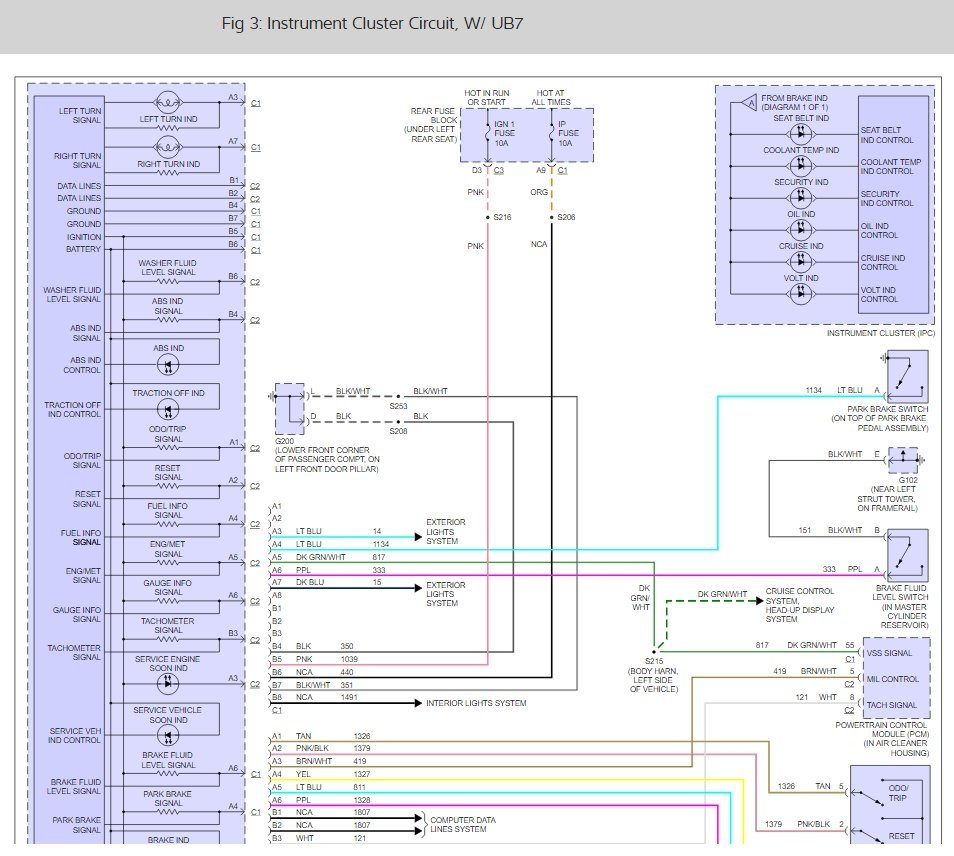Click the Fig 3 Instrument Cluster Circuit title
Image resolution: width=954 pixels, height=856 pixels.
pos(372,24)
